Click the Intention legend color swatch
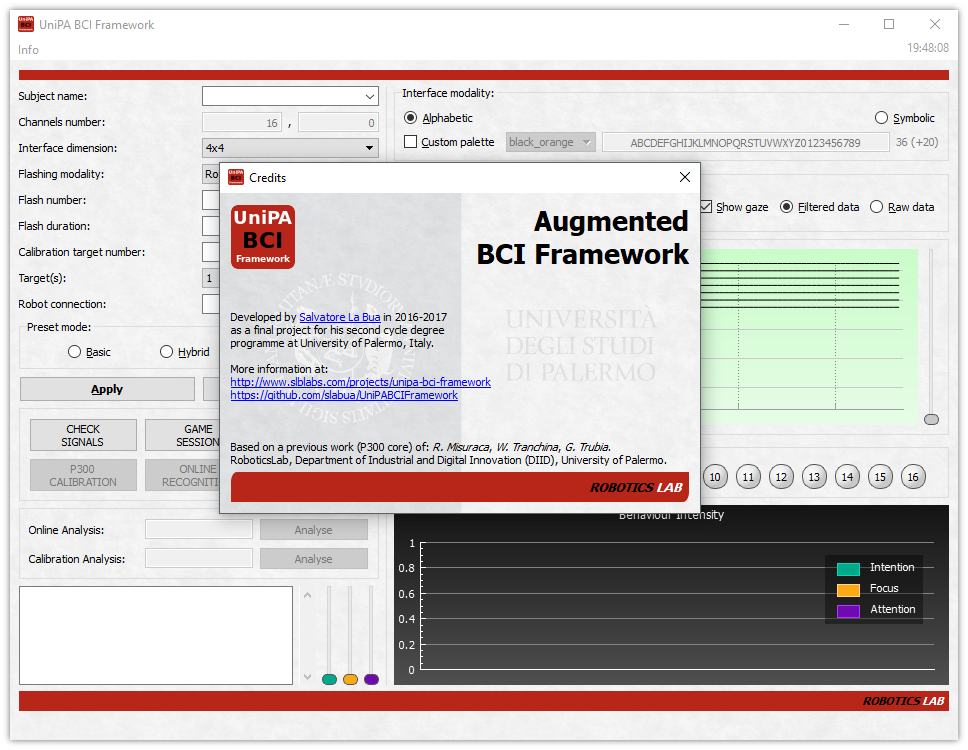This screenshot has height=750, width=968. [x=848, y=569]
